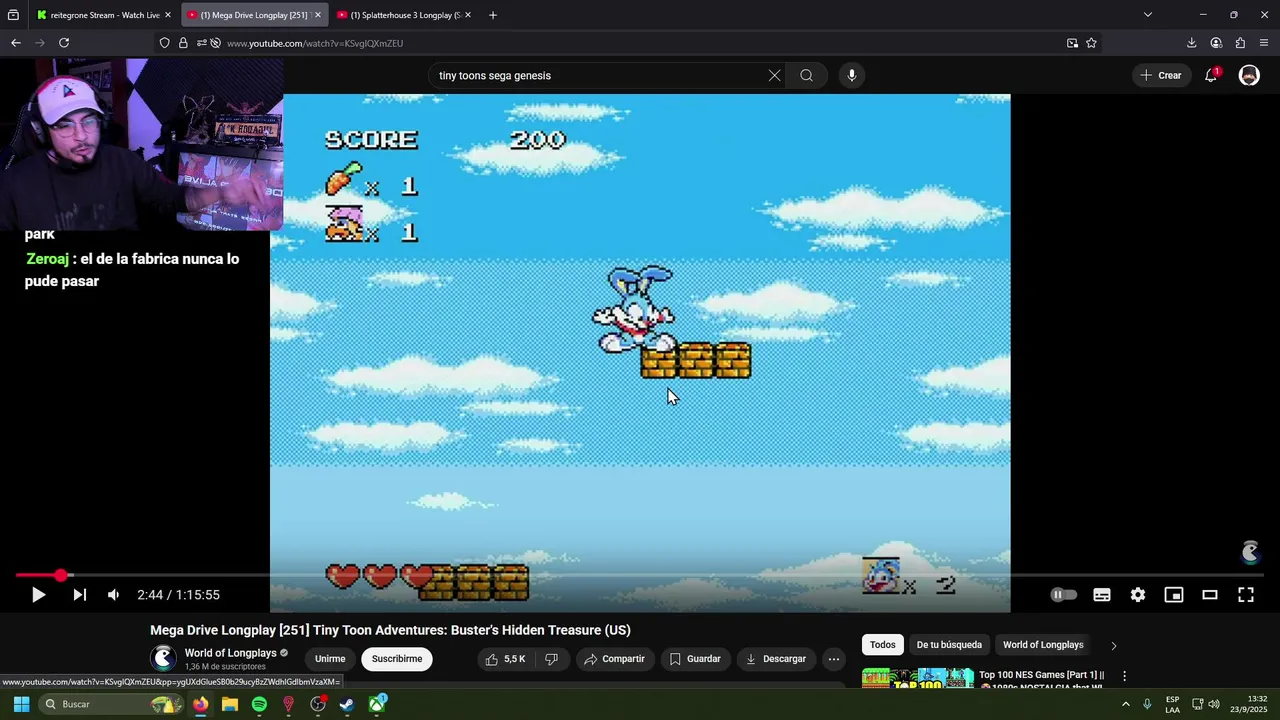Open the account avatar menu
This screenshot has height=720, width=1280.
[x=1249, y=75]
